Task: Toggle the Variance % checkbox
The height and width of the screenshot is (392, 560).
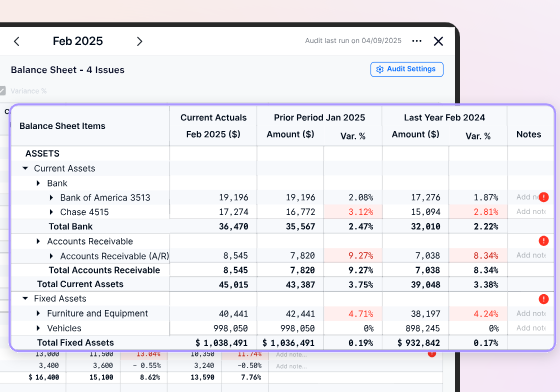Action: pyautogui.click(x=2, y=91)
